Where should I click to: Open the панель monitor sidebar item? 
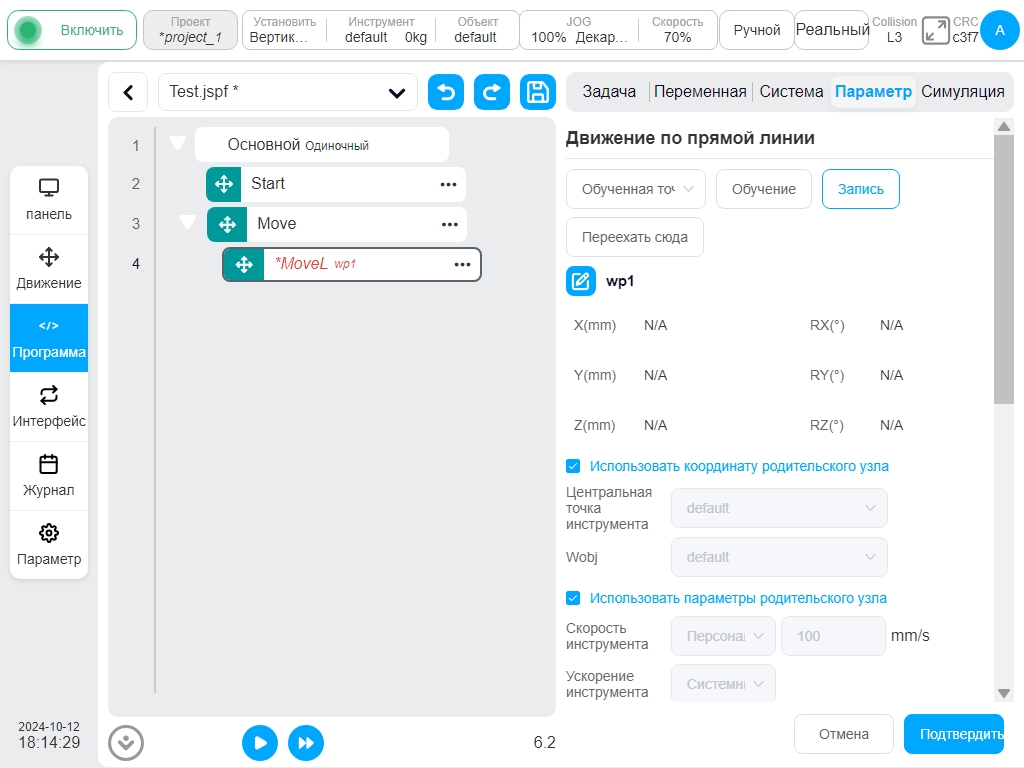[x=49, y=200]
